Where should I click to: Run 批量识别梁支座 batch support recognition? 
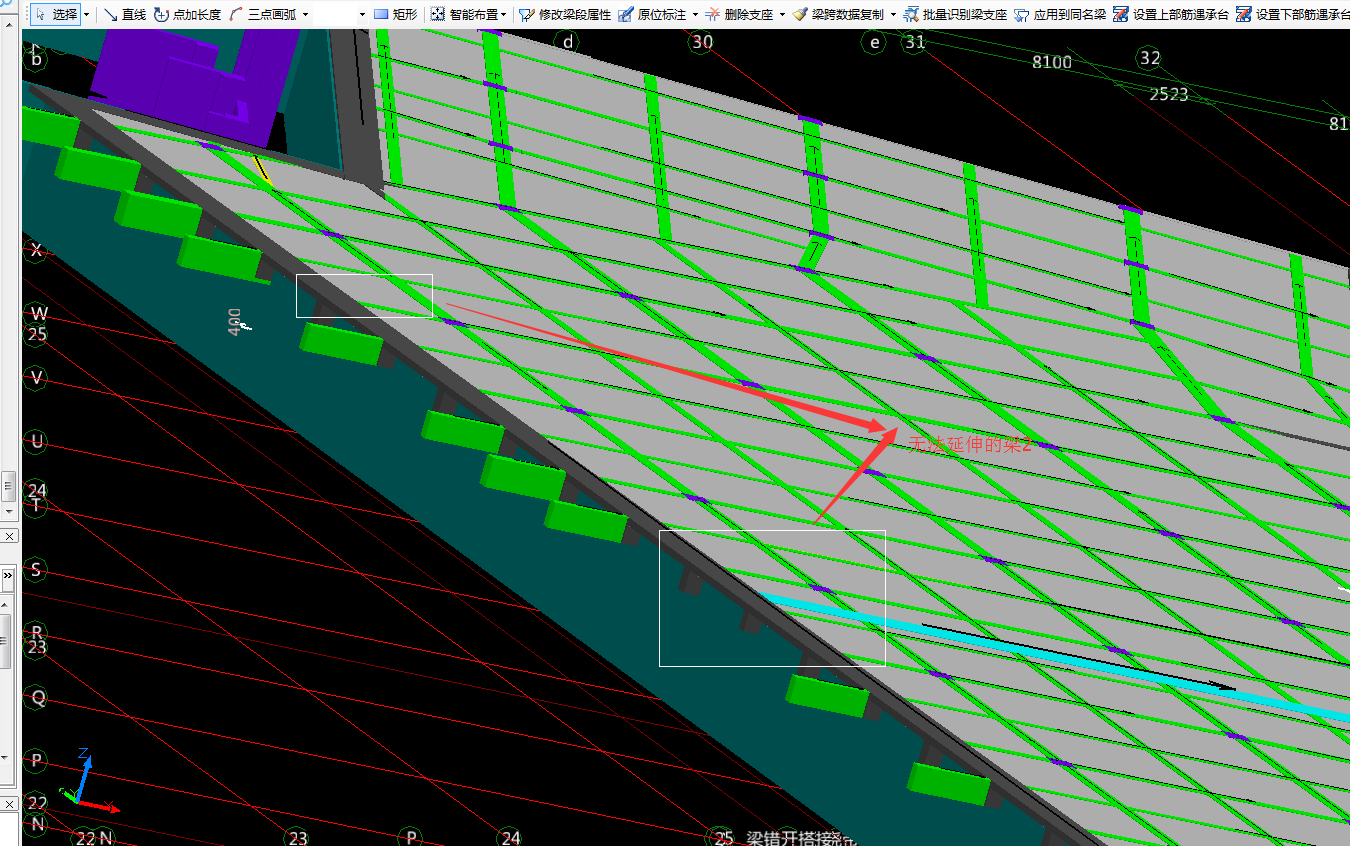click(x=955, y=15)
